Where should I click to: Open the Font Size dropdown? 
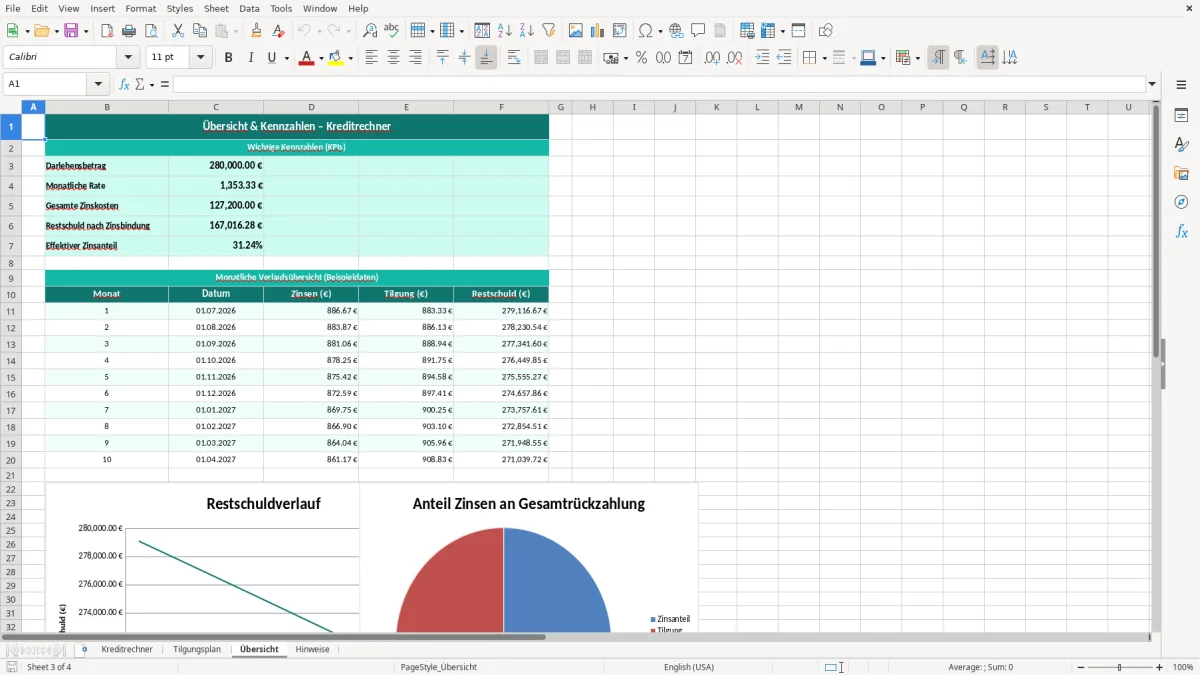[201, 58]
